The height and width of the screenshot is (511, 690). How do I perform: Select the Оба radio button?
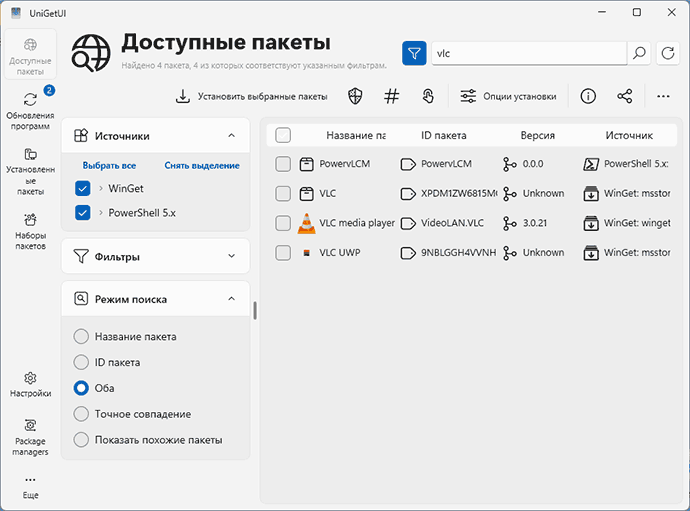(x=81, y=388)
